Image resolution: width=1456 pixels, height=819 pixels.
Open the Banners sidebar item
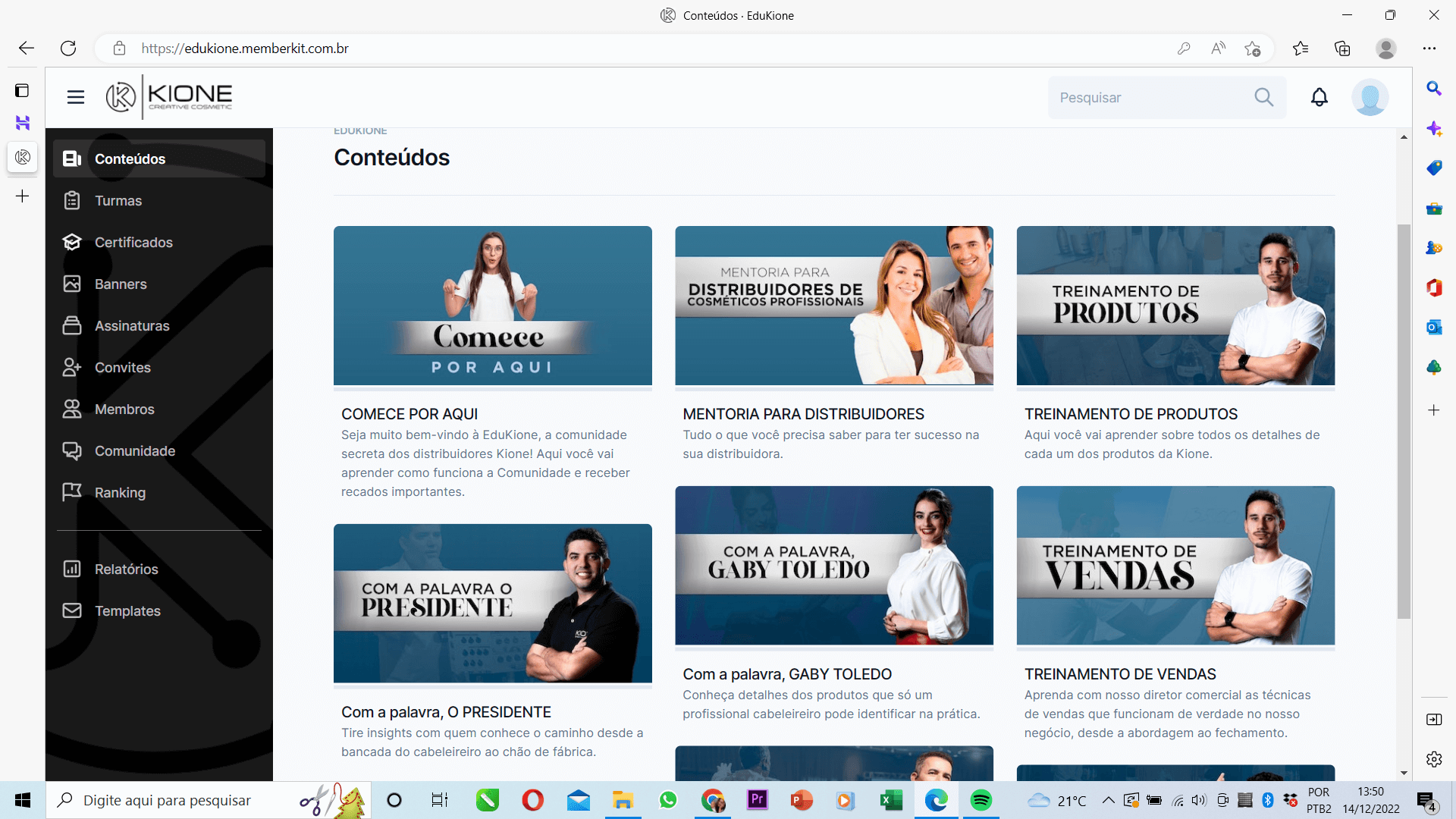[121, 284]
